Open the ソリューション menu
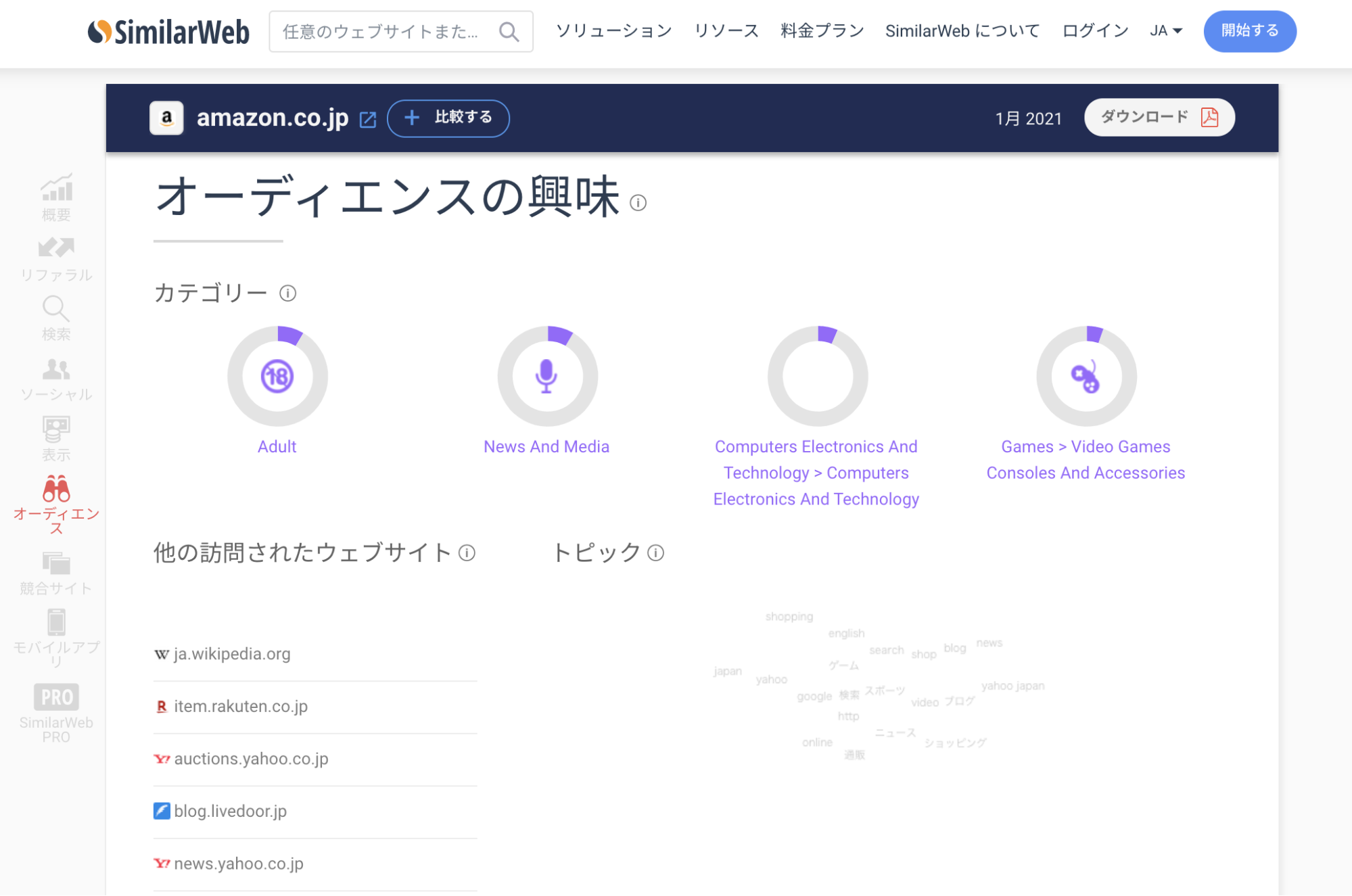Viewport: 1352px width, 896px height. tap(613, 31)
